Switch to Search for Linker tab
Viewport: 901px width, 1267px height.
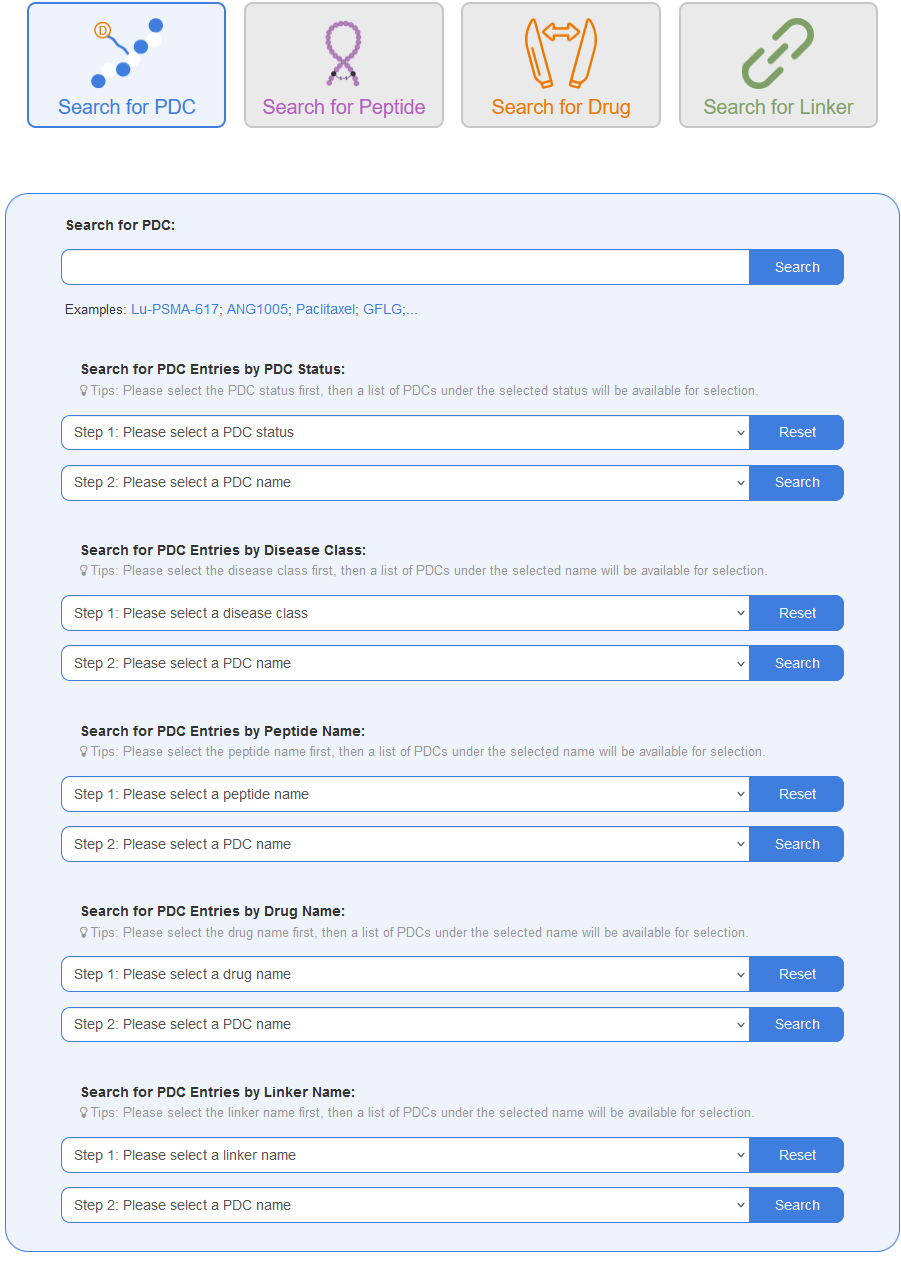coord(778,107)
